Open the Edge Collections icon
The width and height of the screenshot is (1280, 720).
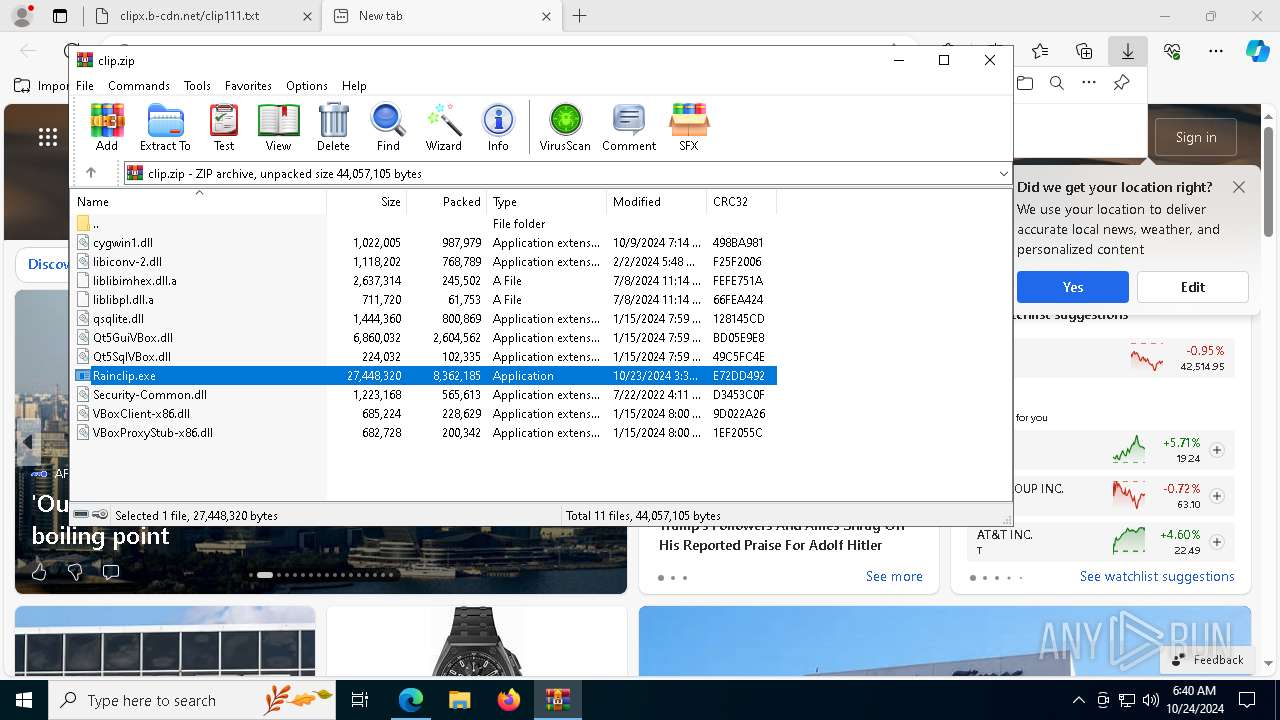(1084, 51)
